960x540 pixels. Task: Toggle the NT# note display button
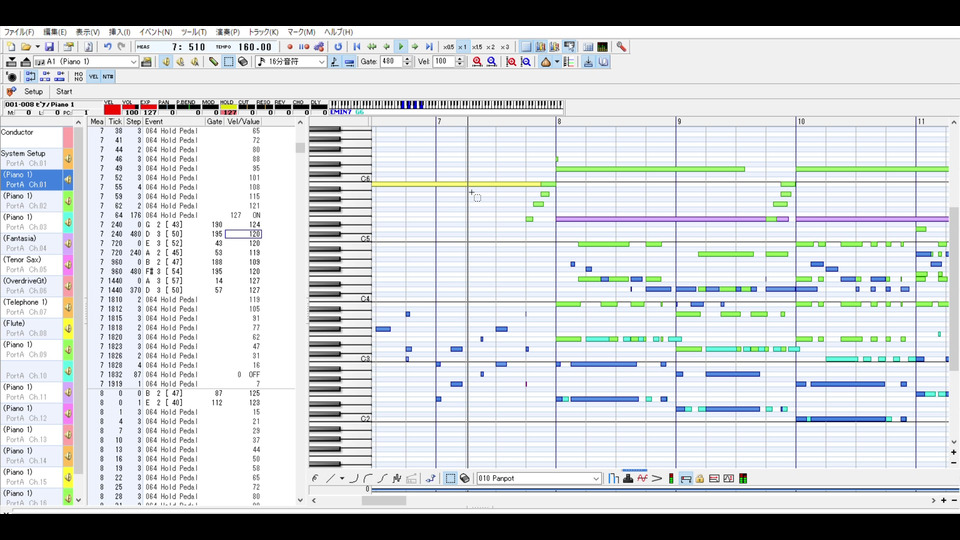(107, 76)
